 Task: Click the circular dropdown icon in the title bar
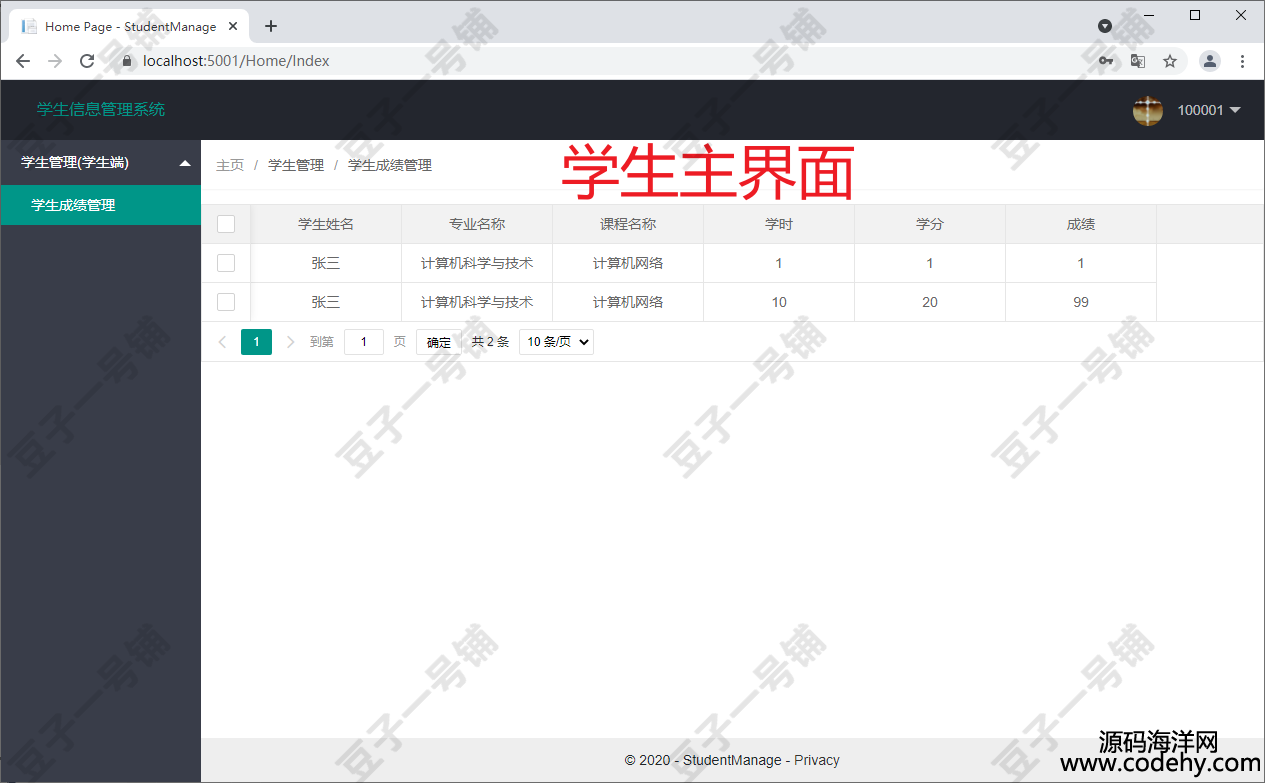click(1105, 26)
